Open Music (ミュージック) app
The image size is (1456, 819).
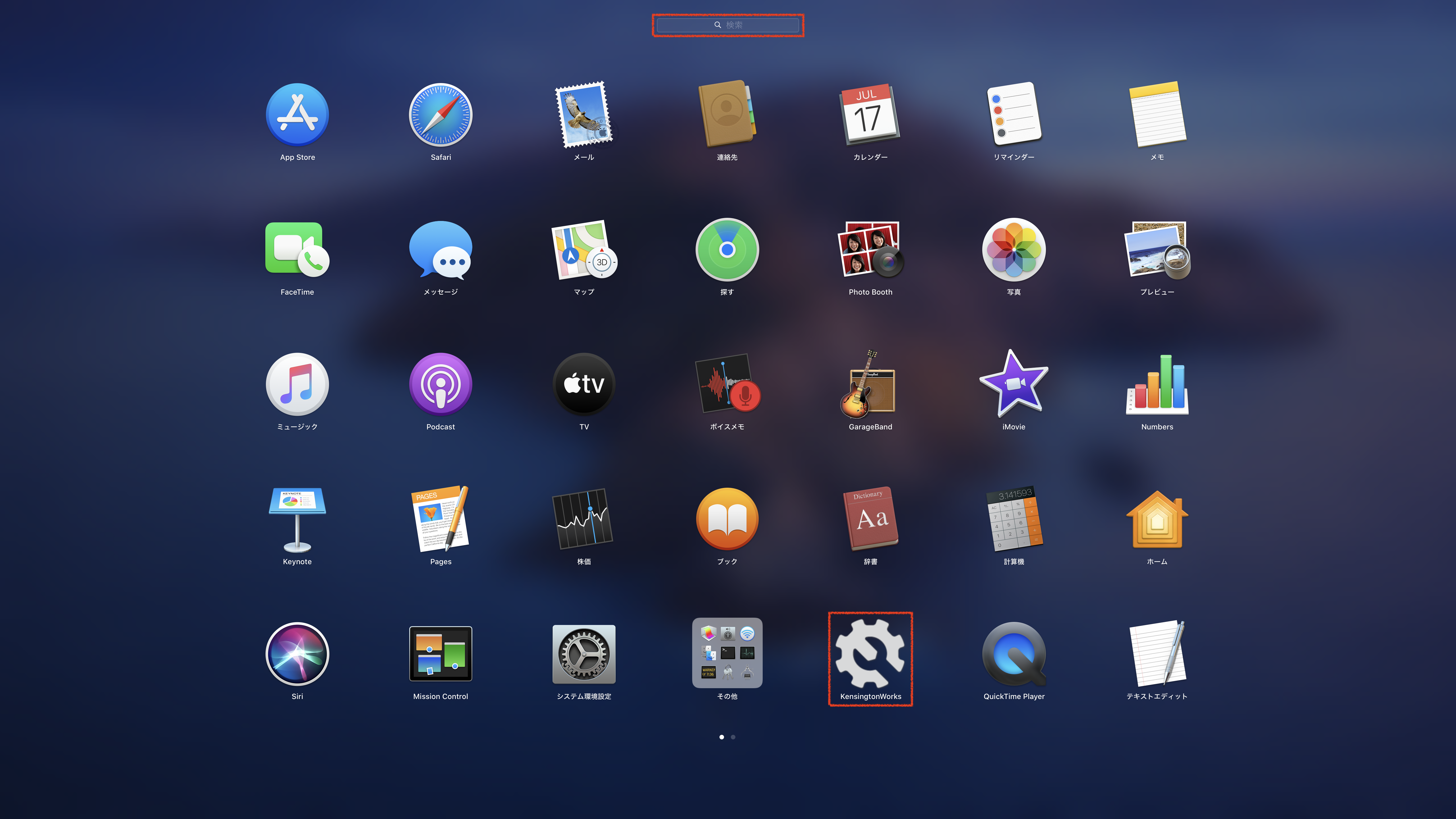pyautogui.click(x=297, y=384)
